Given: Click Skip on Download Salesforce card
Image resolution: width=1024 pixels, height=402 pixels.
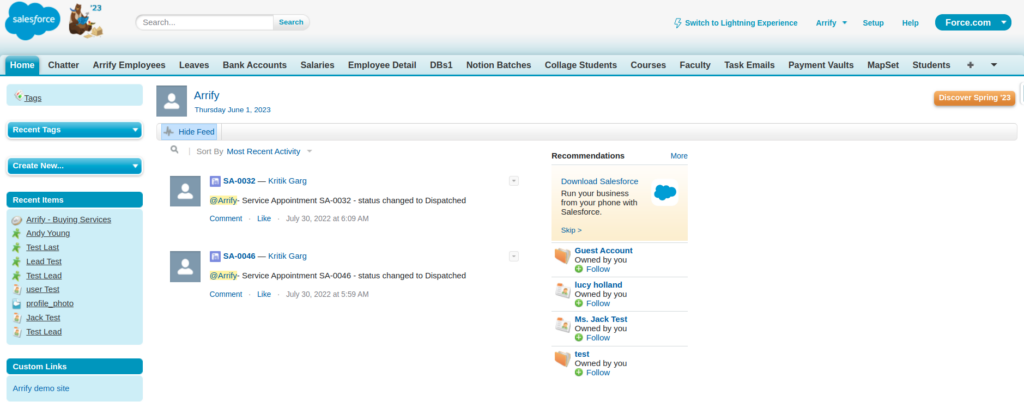Looking at the screenshot, I should [x=571, y=230].
